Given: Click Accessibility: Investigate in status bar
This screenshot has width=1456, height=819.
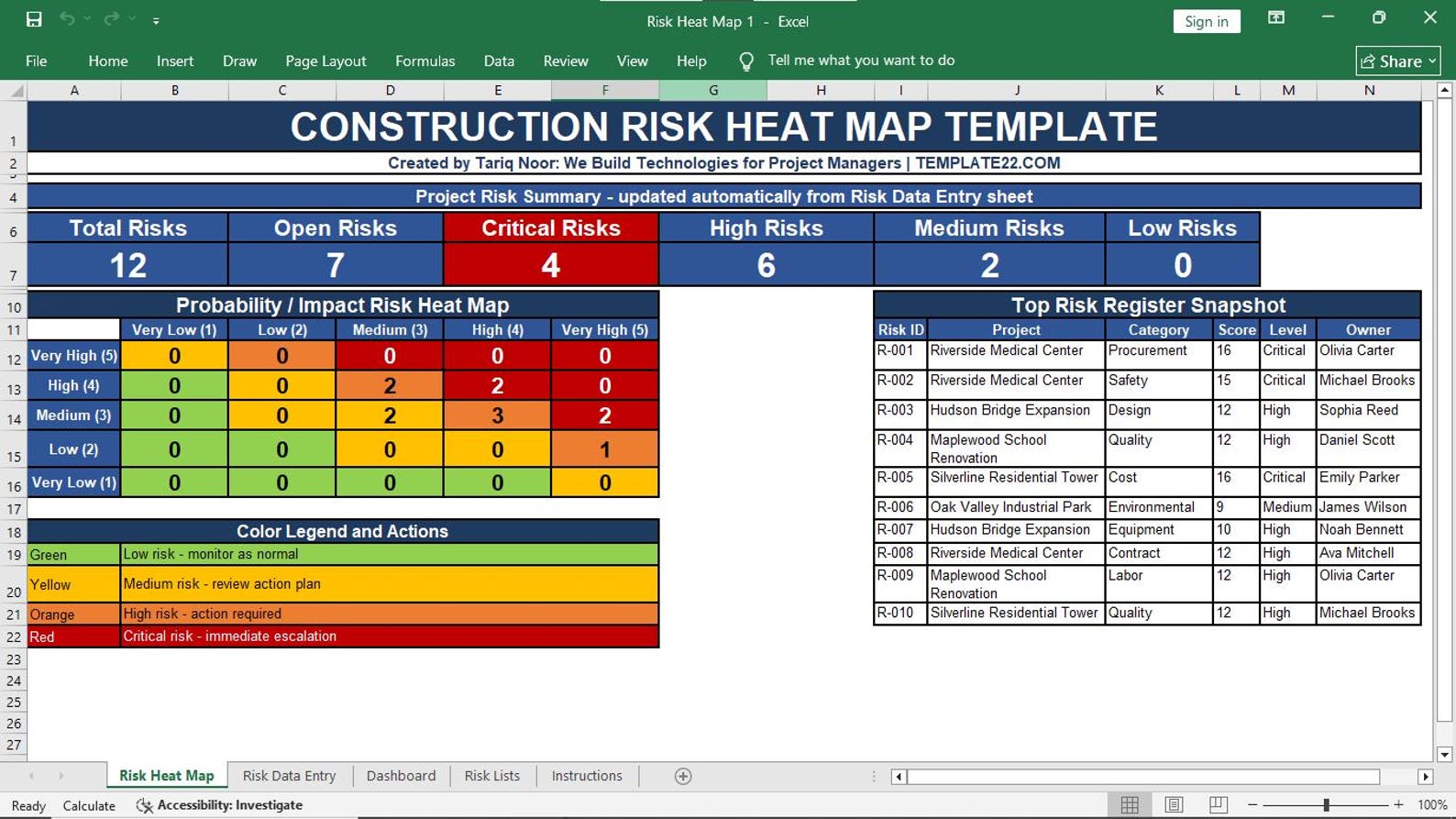Looking at the screenshot, I should point(220,805).
